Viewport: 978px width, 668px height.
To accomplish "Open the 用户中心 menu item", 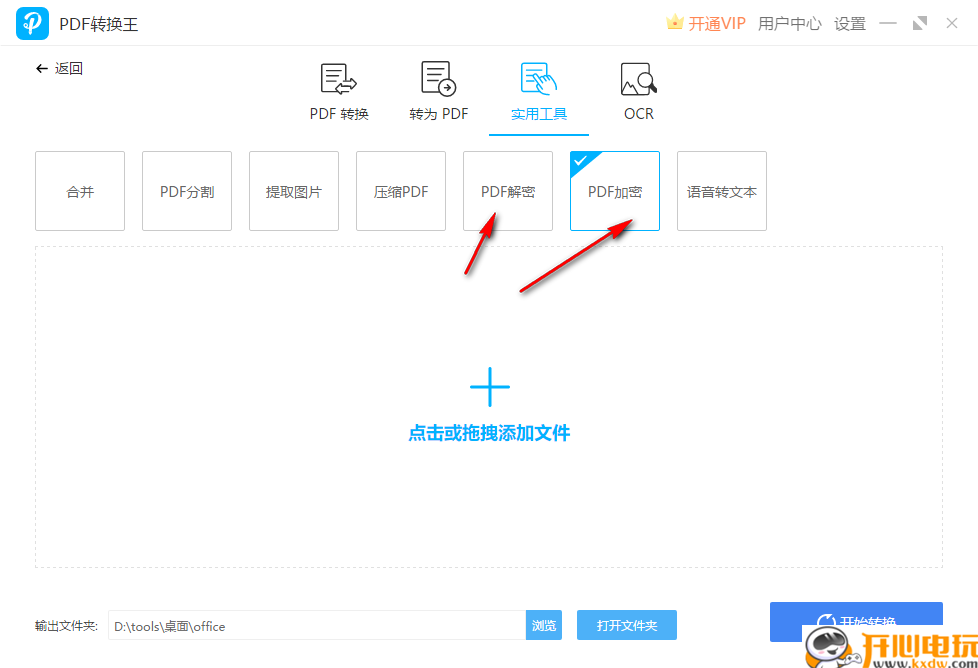I will [789, 23].
